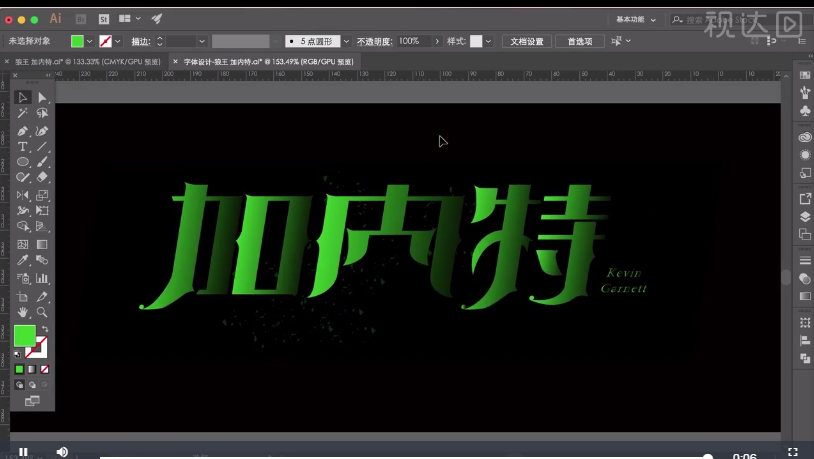Screen dimensions: 814x459
Task: Open 样式 graphic style dropdown
Action: (489, 41)
